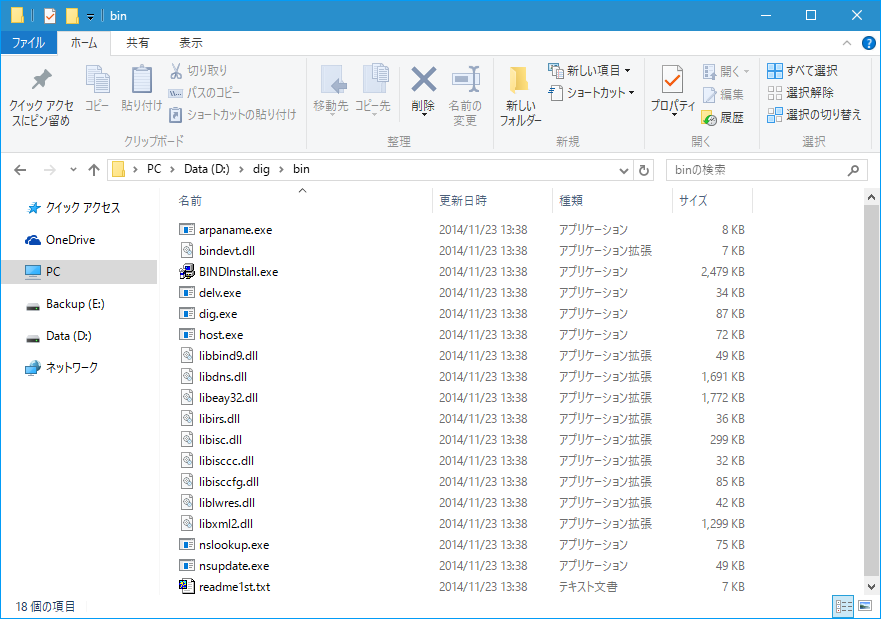Create a New Folder from ribbon
881x619 pixels.
[x=520, y=96]
